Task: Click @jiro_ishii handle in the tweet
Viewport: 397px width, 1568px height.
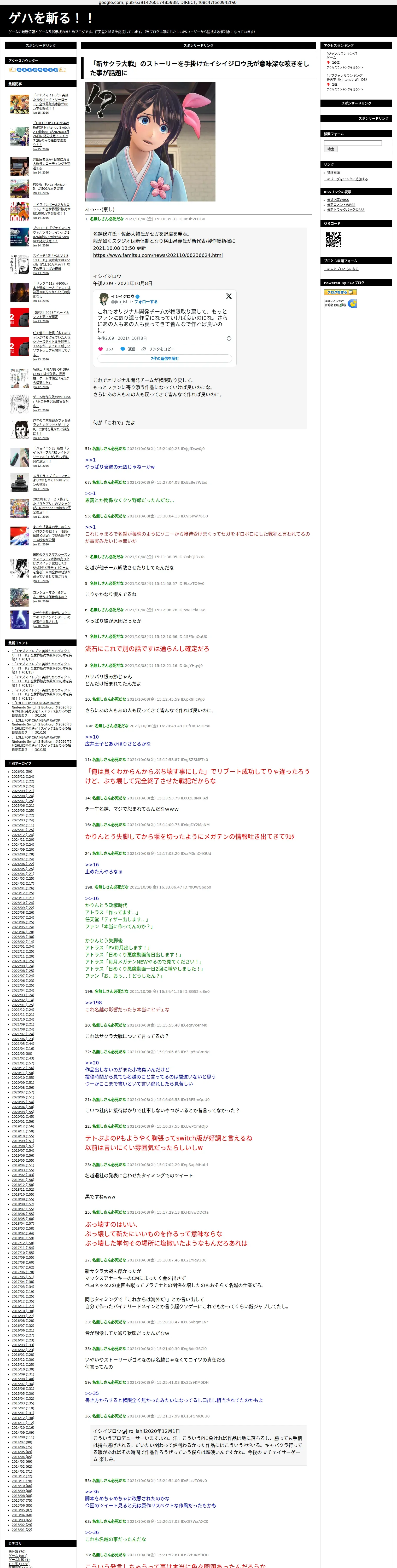Action: (x=121, y=301)
